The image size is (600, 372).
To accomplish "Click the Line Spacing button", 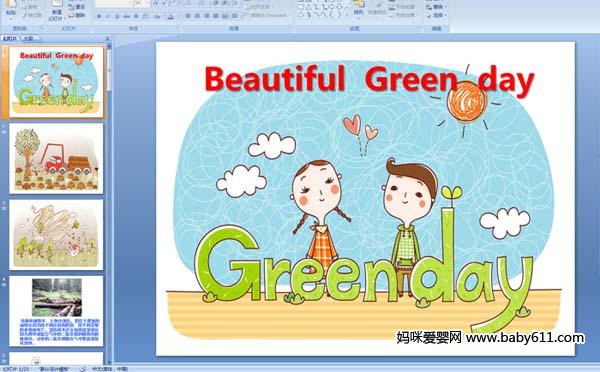I will [236, 3].
